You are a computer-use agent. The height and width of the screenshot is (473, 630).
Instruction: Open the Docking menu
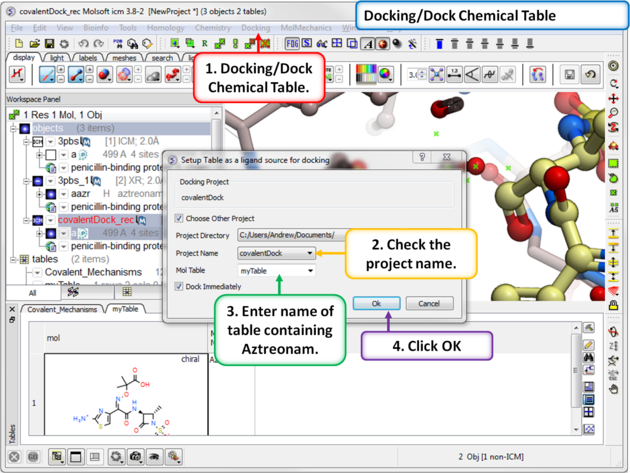pos(256,28)
